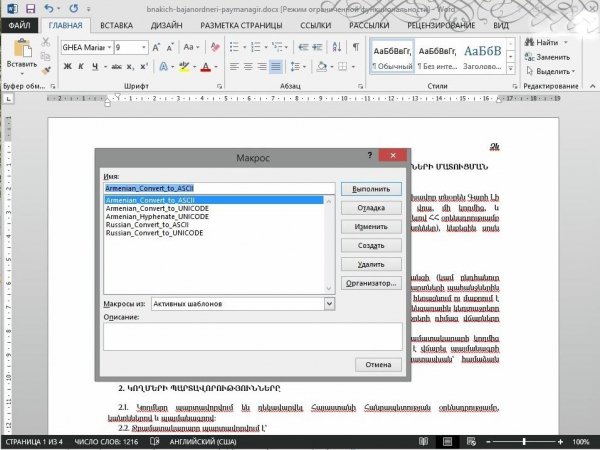Screen dimensions: 600x450
Task: Click the Format Painter brush icon
Action: click(46, 70)
